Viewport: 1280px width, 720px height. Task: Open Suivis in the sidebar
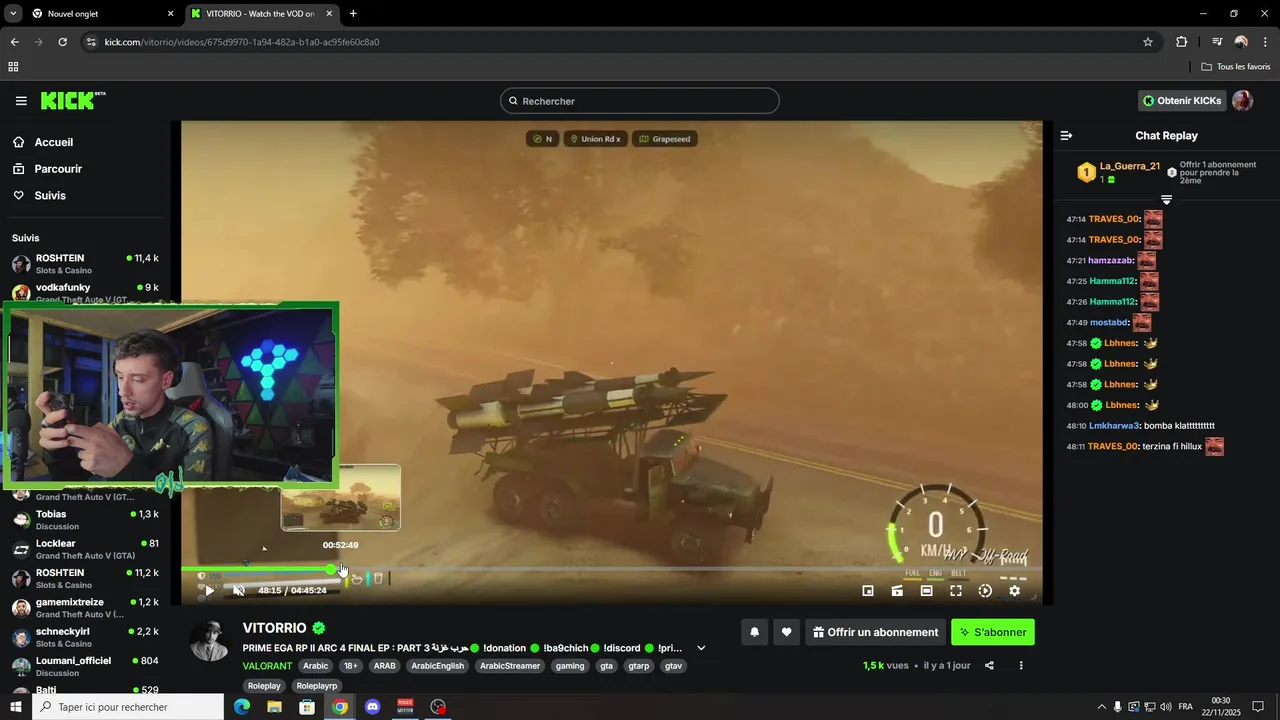click(x=50, y=195)
